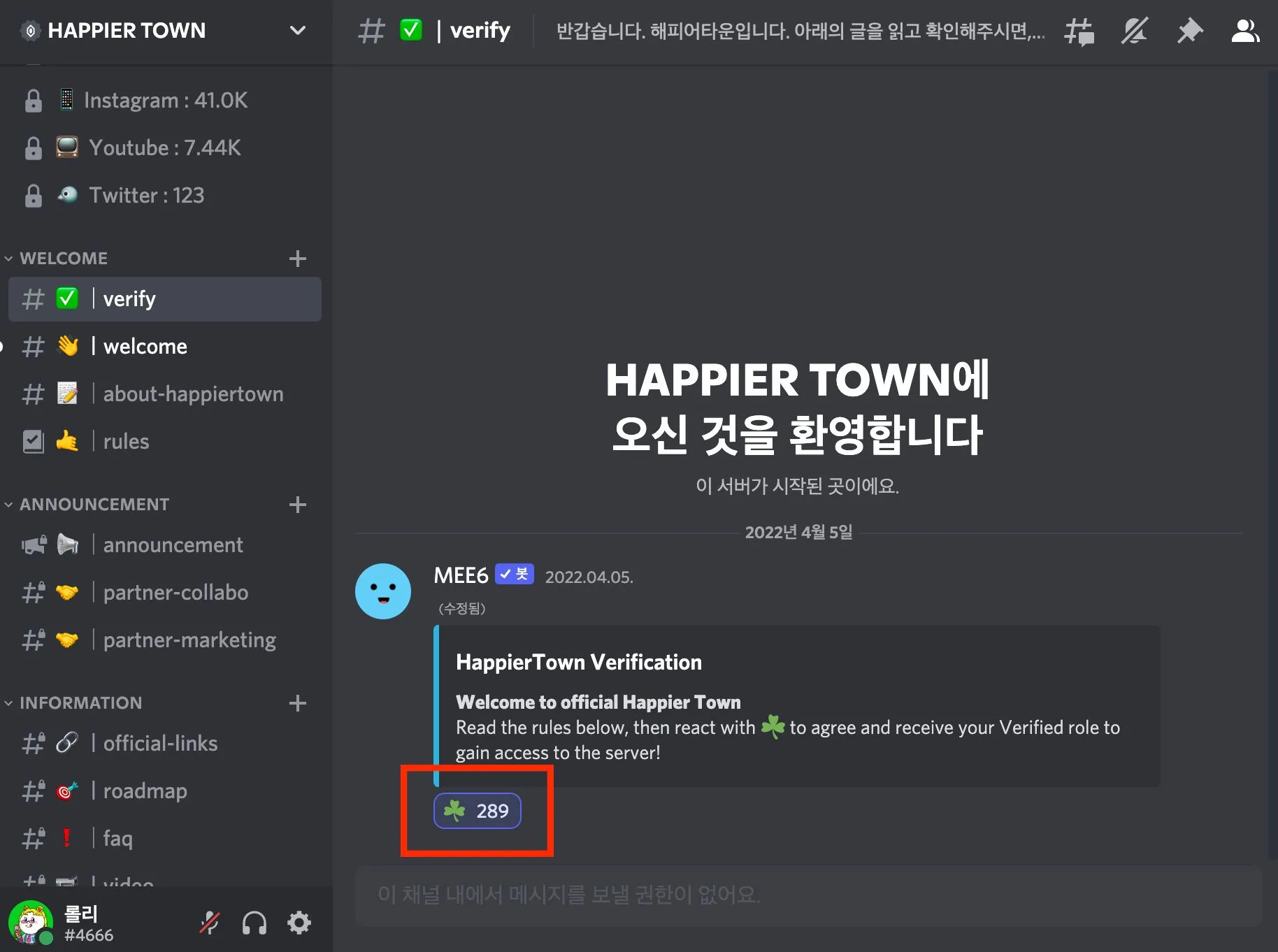Screen dimensions: 1278x952
Task: Open user settings gear icon
Action: point(299,923)
